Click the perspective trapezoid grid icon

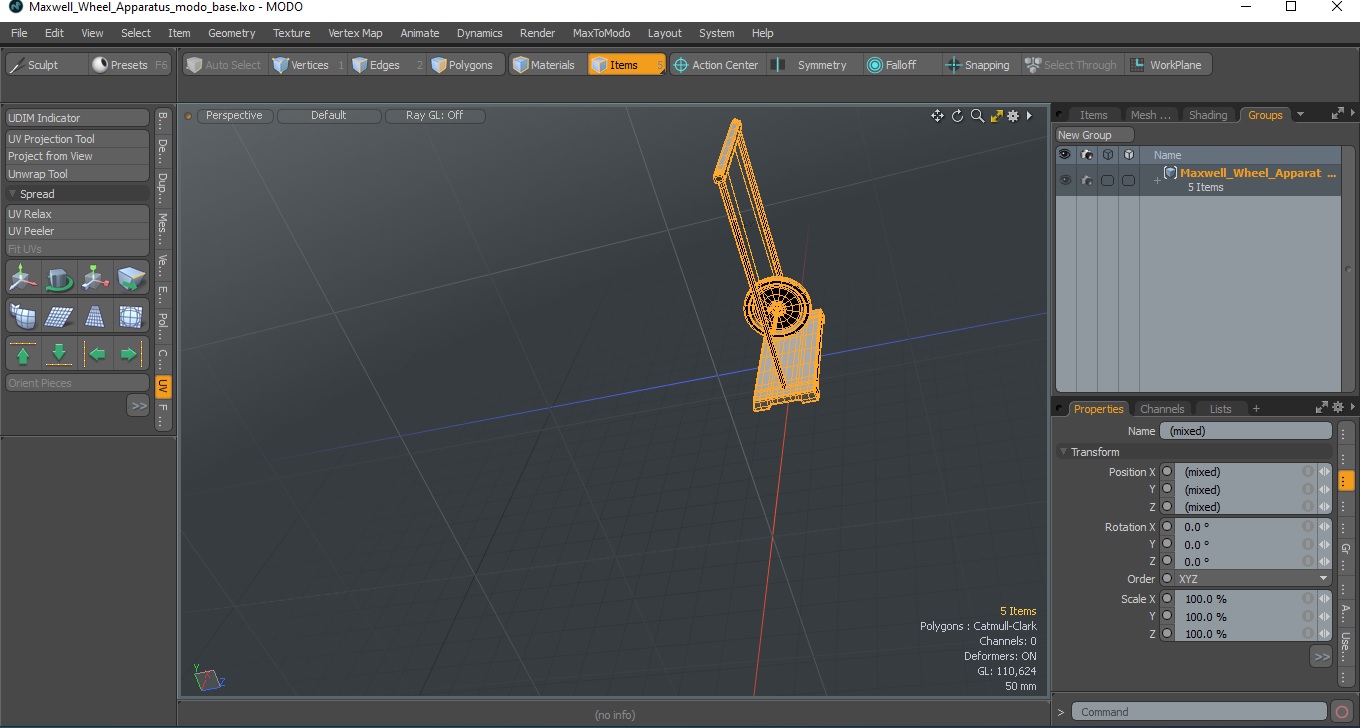pyautogui.click(x=95, y=316)
